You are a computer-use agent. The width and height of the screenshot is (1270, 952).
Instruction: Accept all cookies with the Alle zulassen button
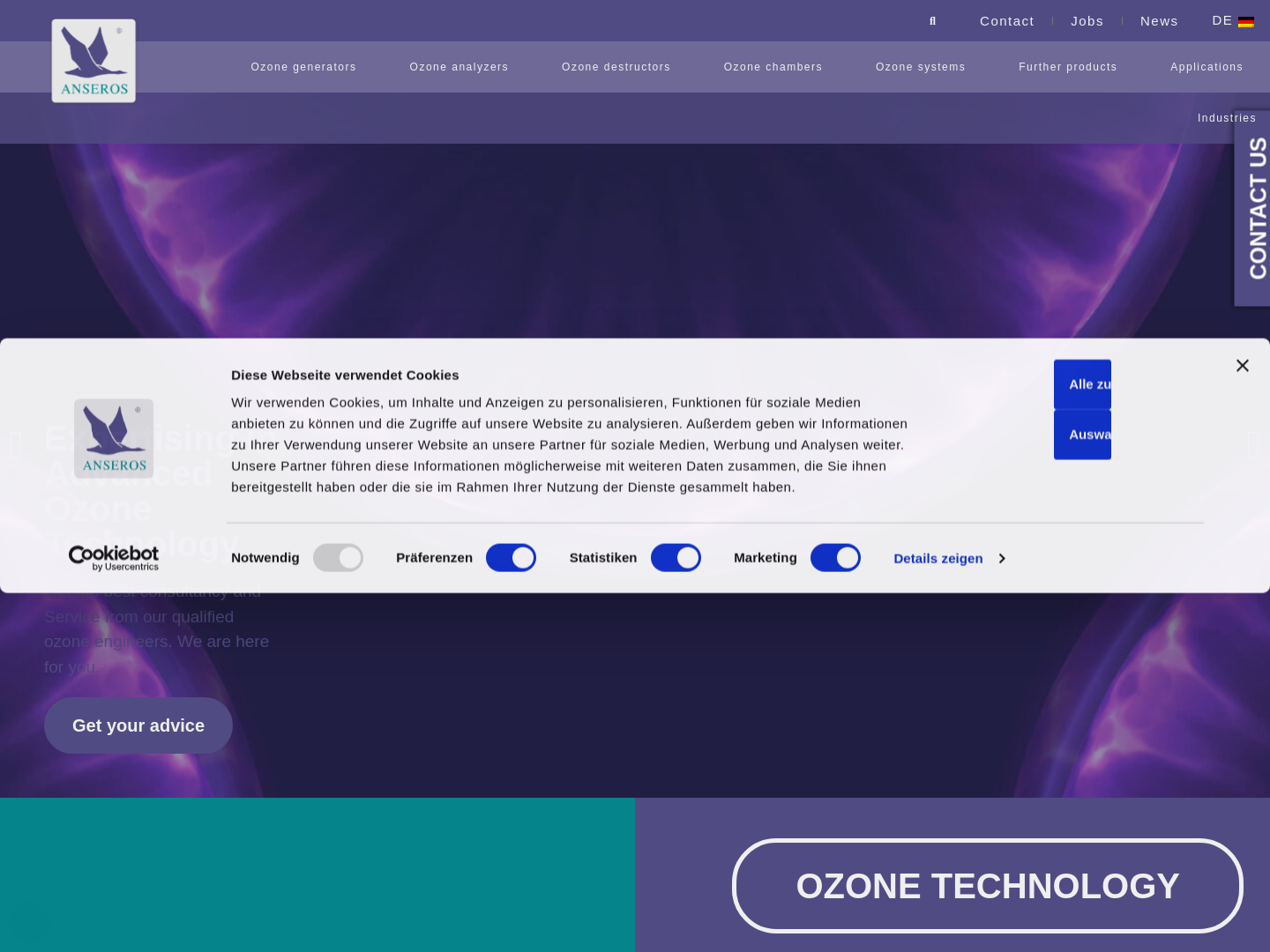tap(1082, 384)
